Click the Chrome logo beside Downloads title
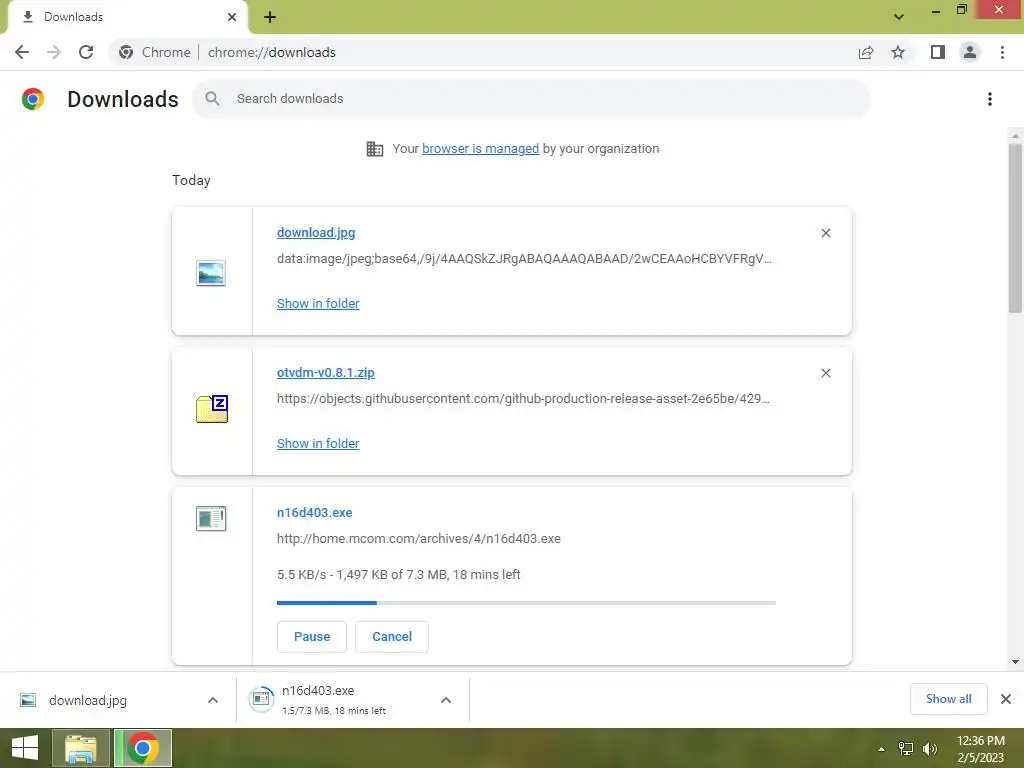 point(33,99)
